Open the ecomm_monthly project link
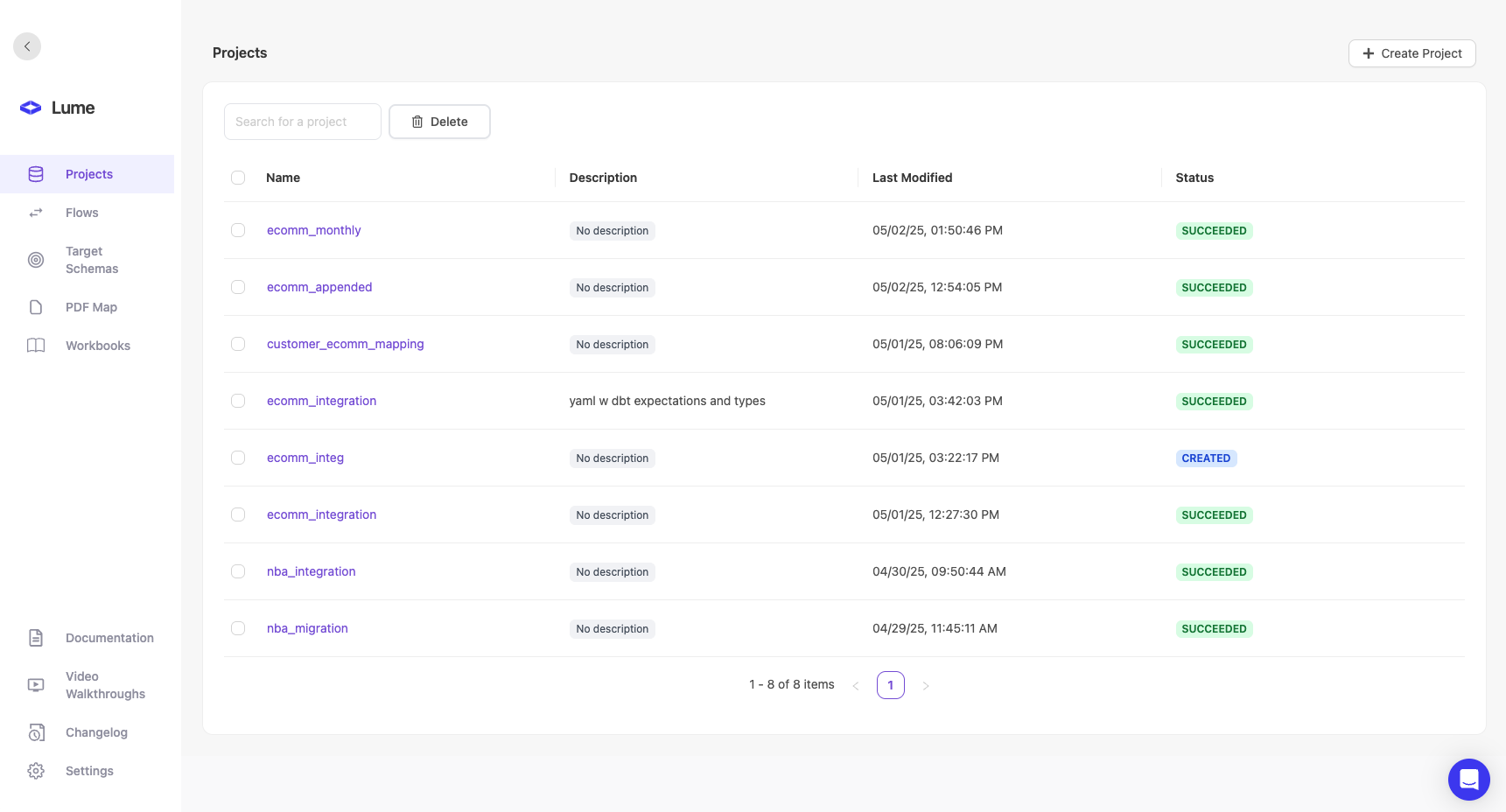 pos(314,230)
